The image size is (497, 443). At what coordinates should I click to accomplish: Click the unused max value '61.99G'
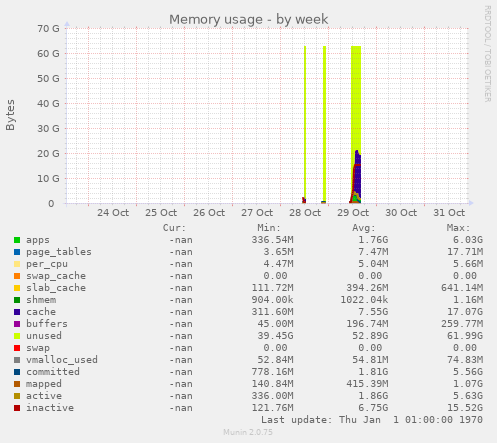(x=465, y=336)
